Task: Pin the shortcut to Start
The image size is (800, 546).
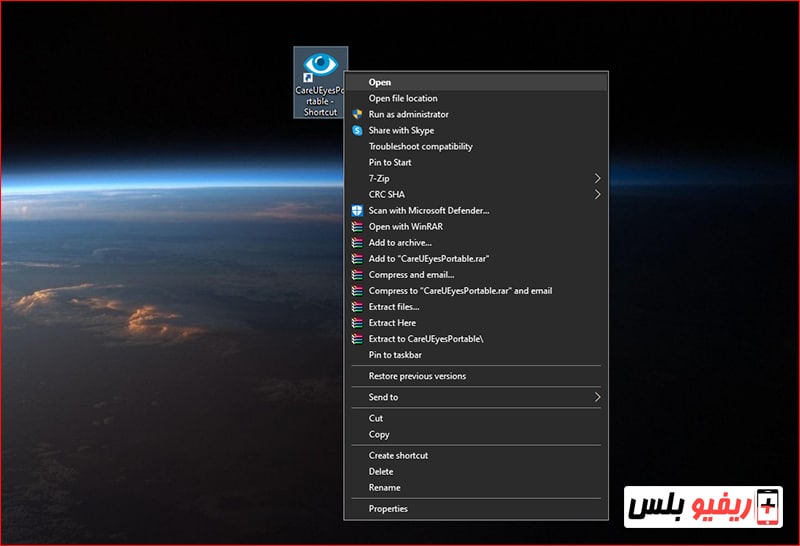Action: click(390, 162)
